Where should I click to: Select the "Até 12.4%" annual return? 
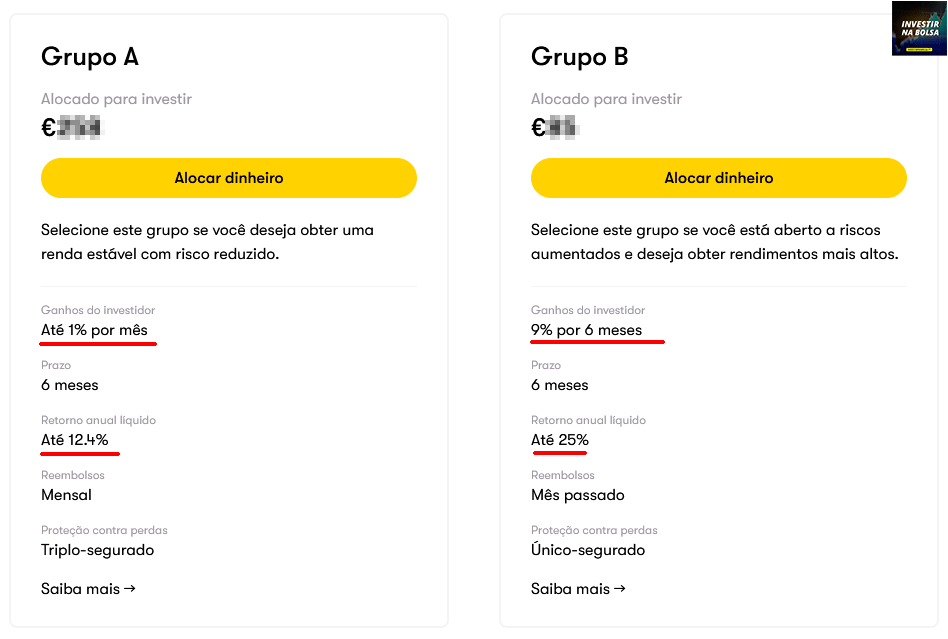[75, 440]
